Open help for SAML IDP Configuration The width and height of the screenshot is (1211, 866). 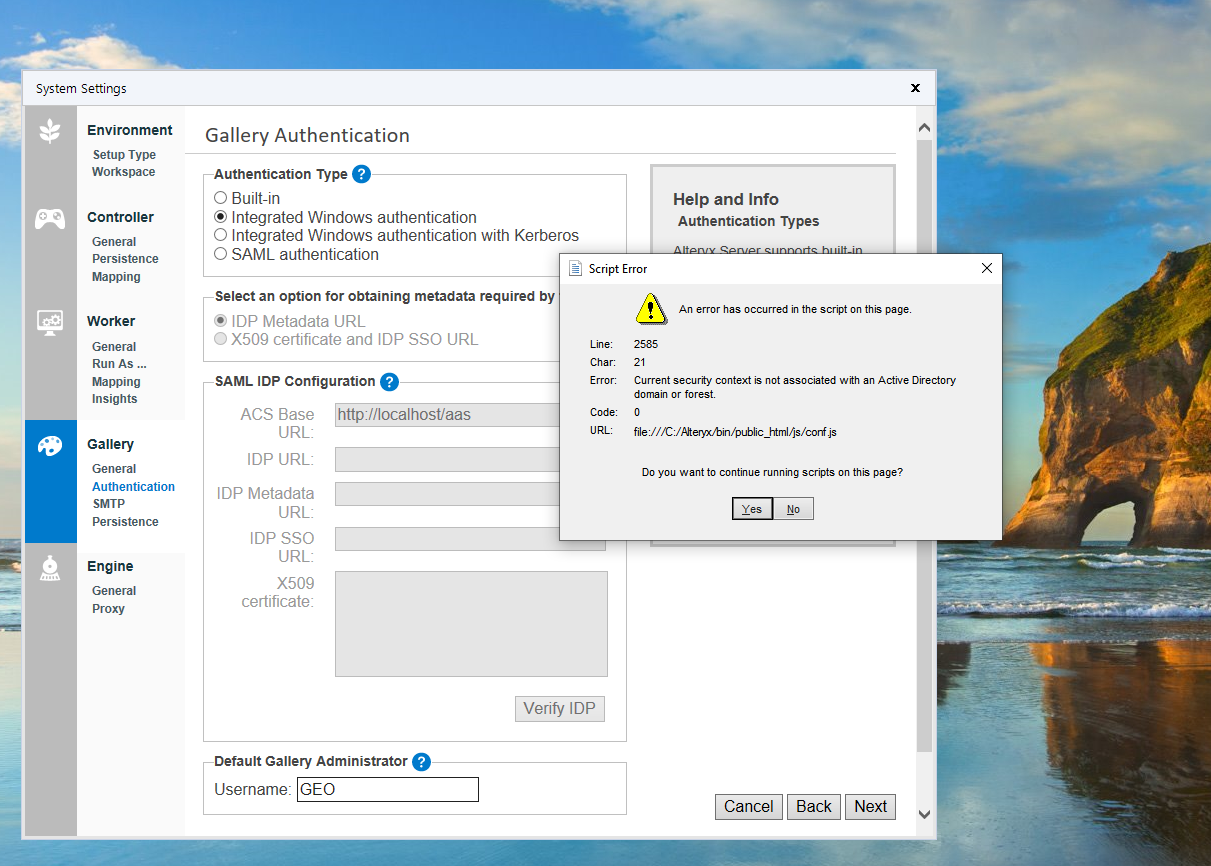(389, 381)
